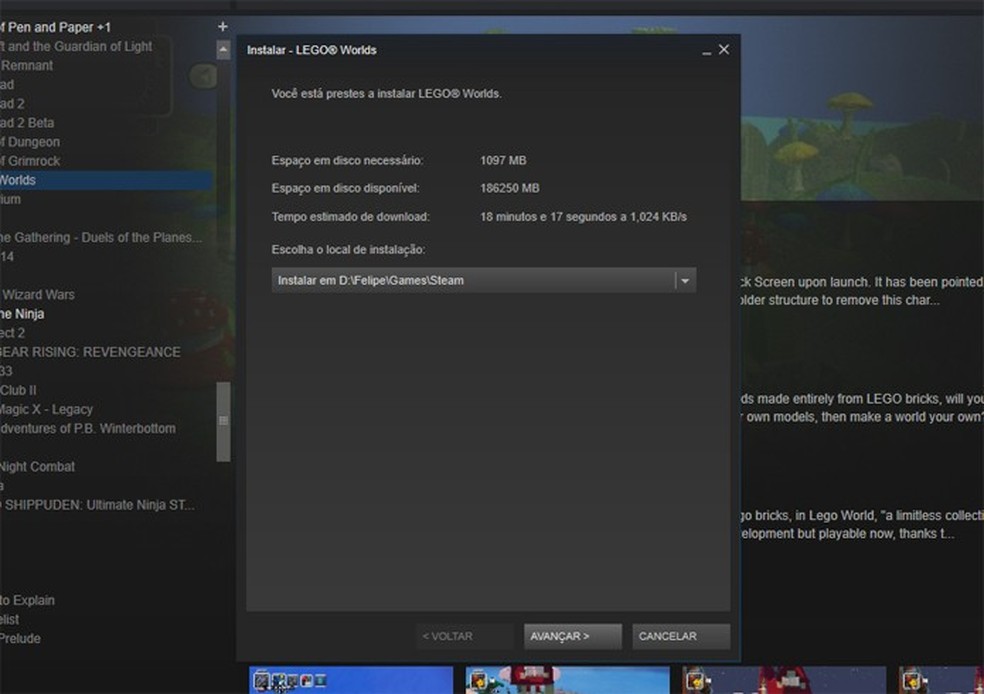The height and width of the screenshot is (694, 984).
Task: Click the '1097 MB' required space value
Action: click(503, 161)
